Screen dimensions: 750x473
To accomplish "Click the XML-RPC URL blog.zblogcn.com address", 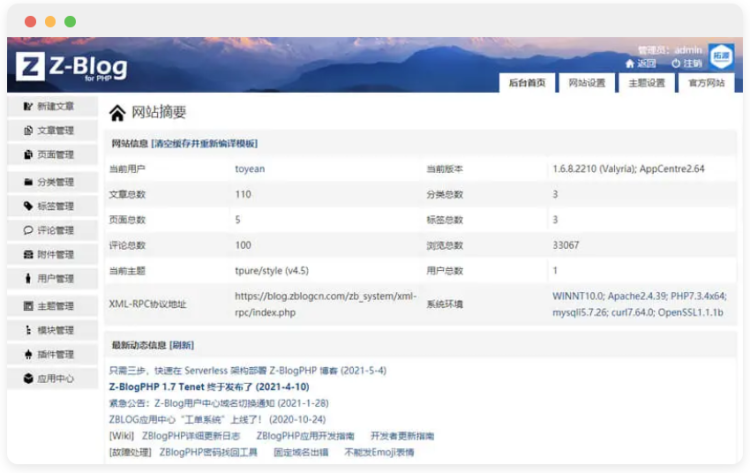I will [x=325, y=304].
